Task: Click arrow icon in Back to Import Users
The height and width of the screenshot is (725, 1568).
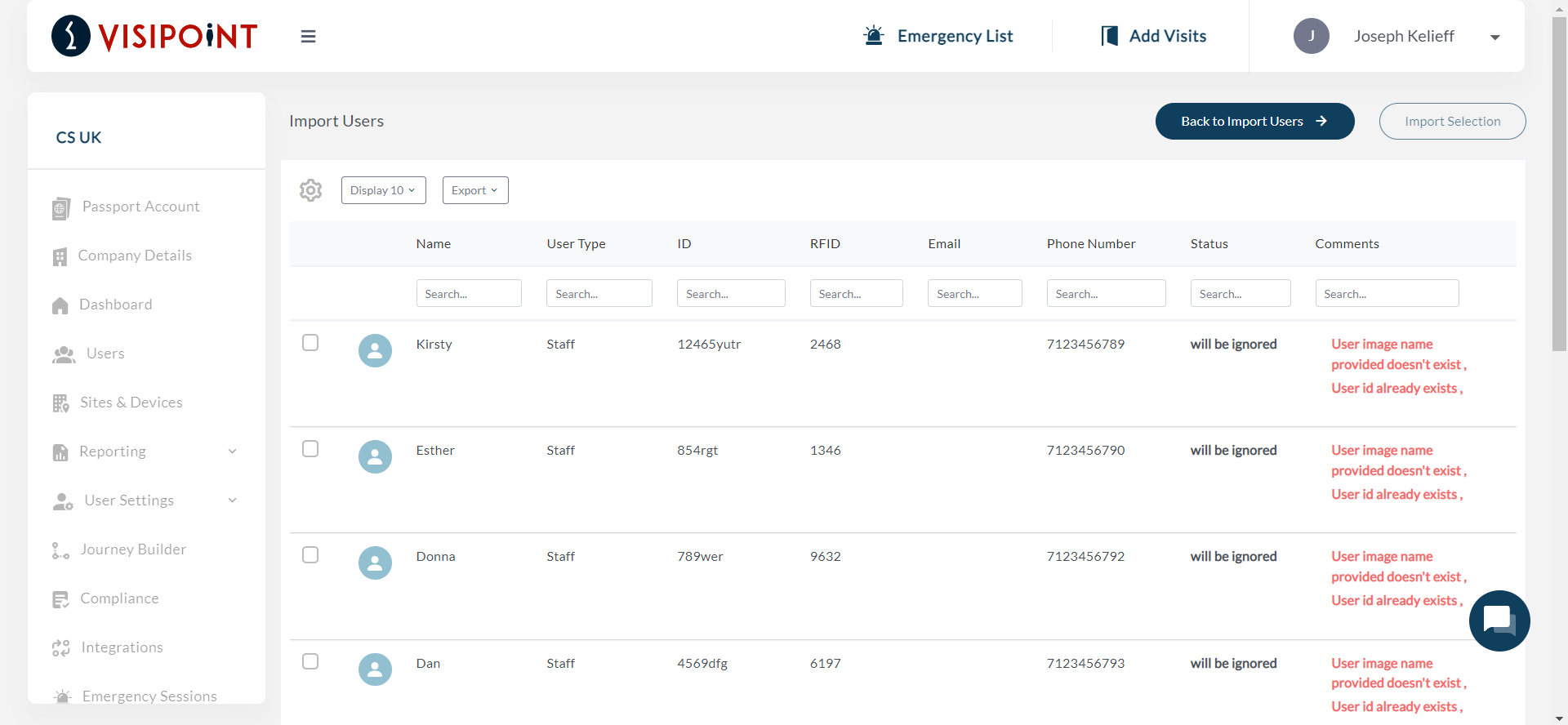Action: pos(1321,121)
